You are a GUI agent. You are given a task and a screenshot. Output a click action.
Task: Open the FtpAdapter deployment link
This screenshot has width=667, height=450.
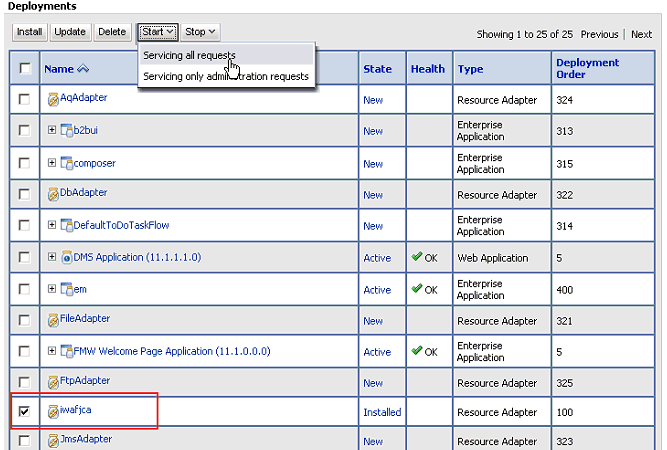tap(85, 380)
